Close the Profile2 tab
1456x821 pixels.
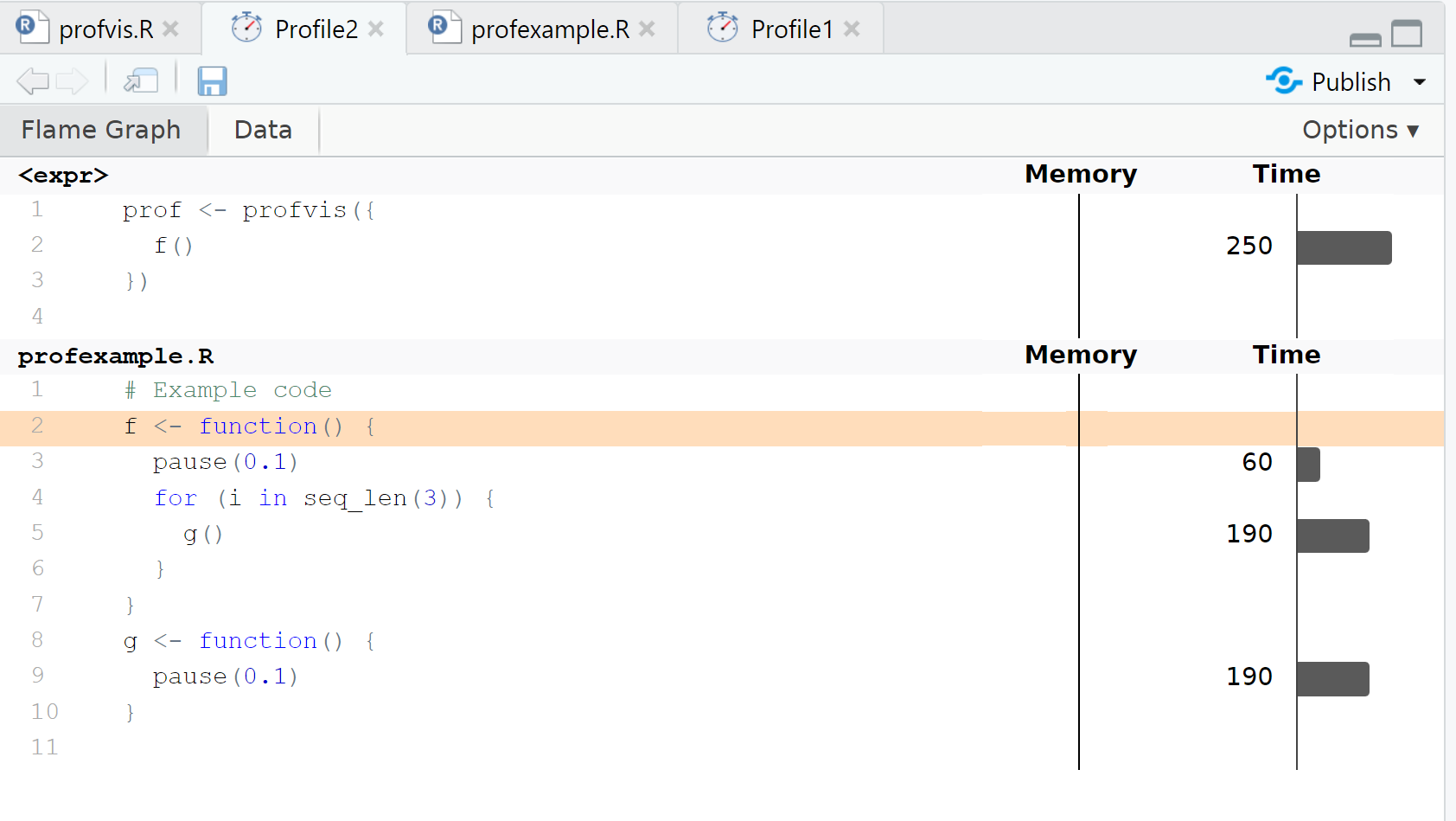click(376, 29)
